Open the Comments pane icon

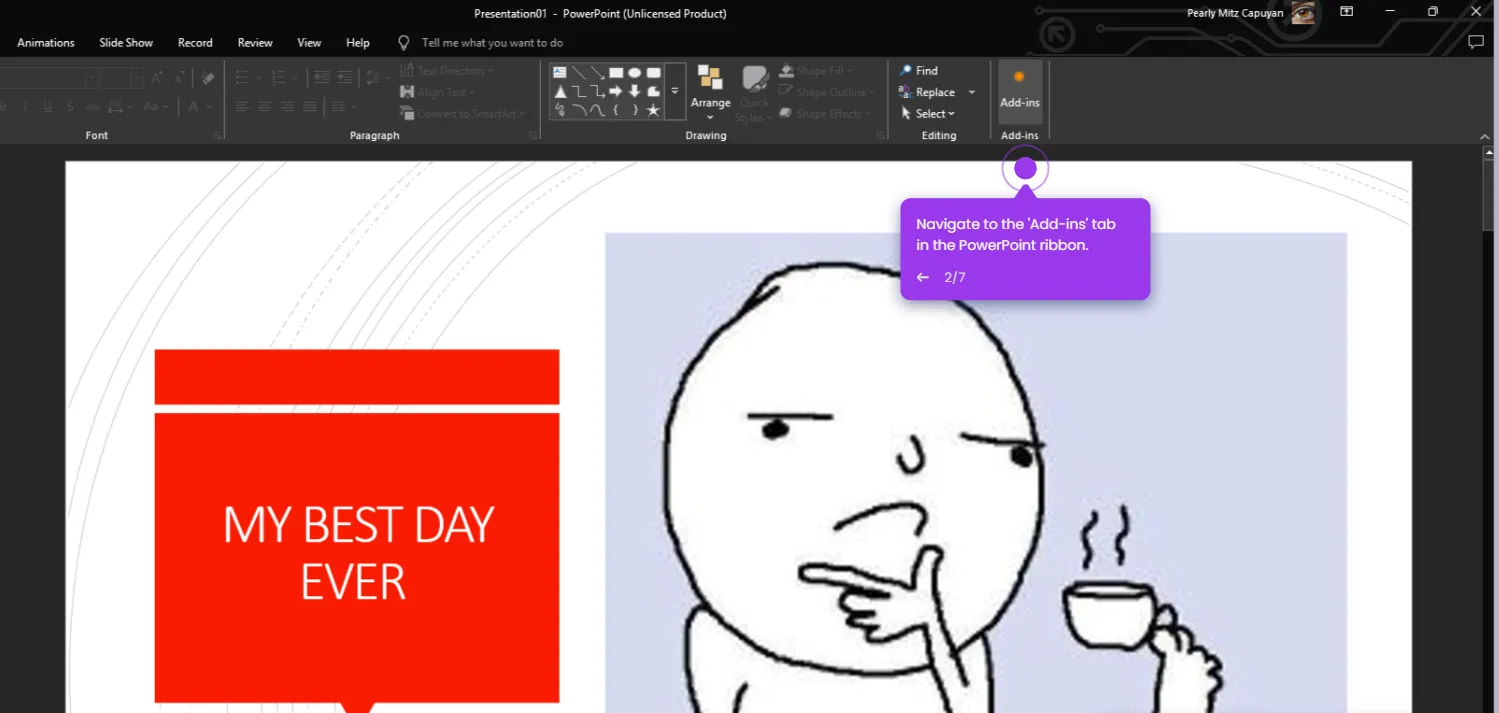tap(1475, 42)
